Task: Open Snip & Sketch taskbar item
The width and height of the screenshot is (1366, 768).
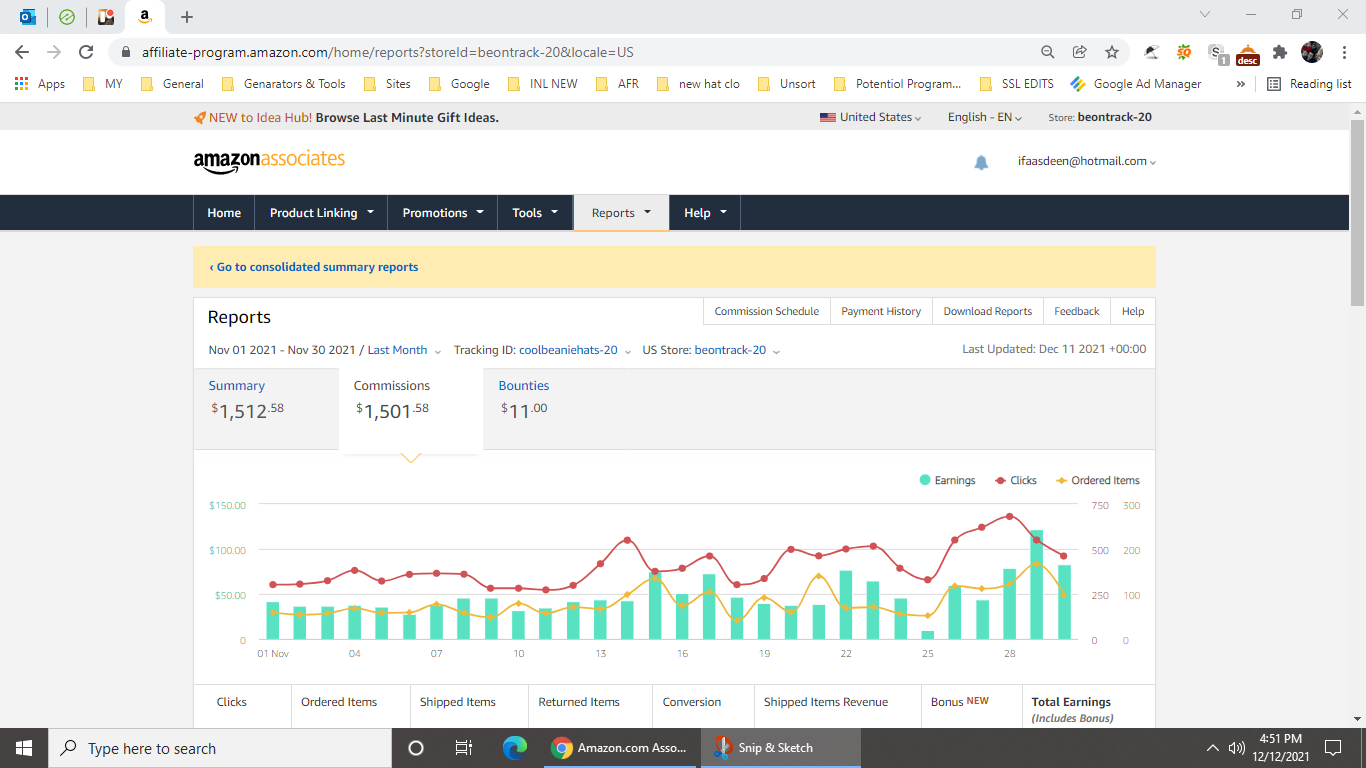Action: 780,748
